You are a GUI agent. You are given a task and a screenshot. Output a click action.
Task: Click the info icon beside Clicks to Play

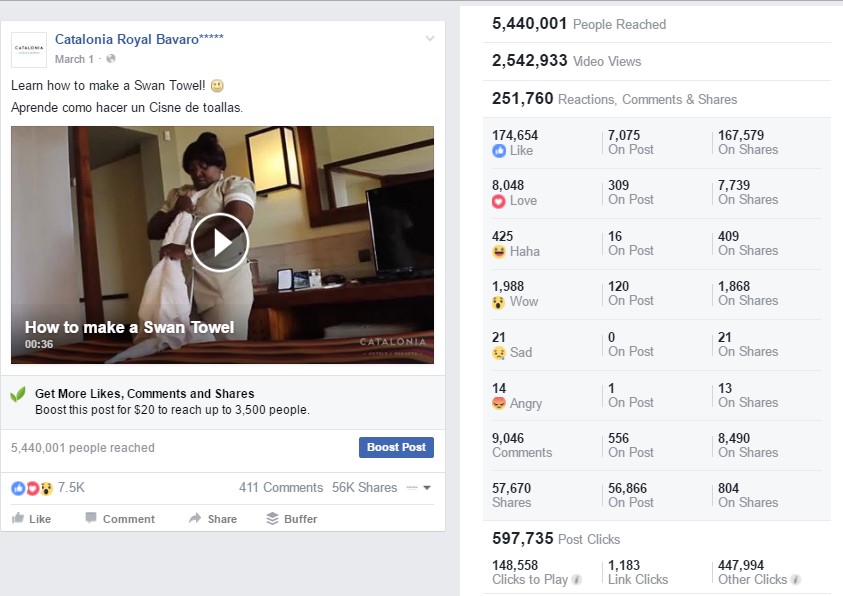click(577, 580)
